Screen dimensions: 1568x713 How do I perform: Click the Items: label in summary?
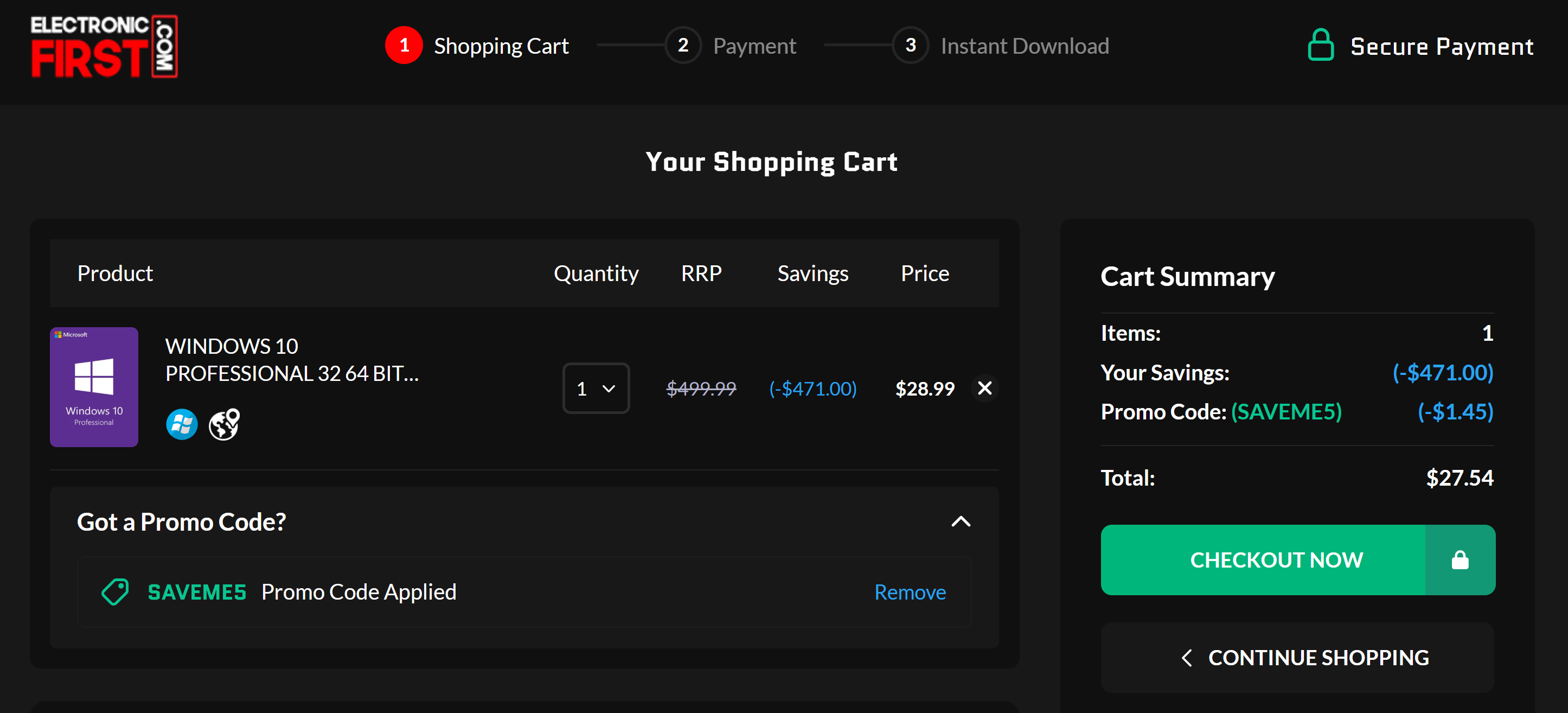tap(1130, 333)
